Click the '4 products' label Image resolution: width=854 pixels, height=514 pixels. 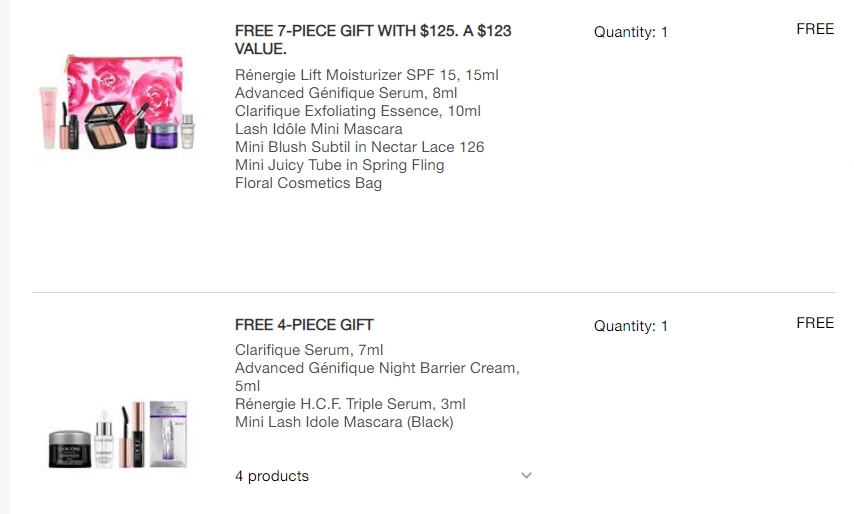click(272, 476)
